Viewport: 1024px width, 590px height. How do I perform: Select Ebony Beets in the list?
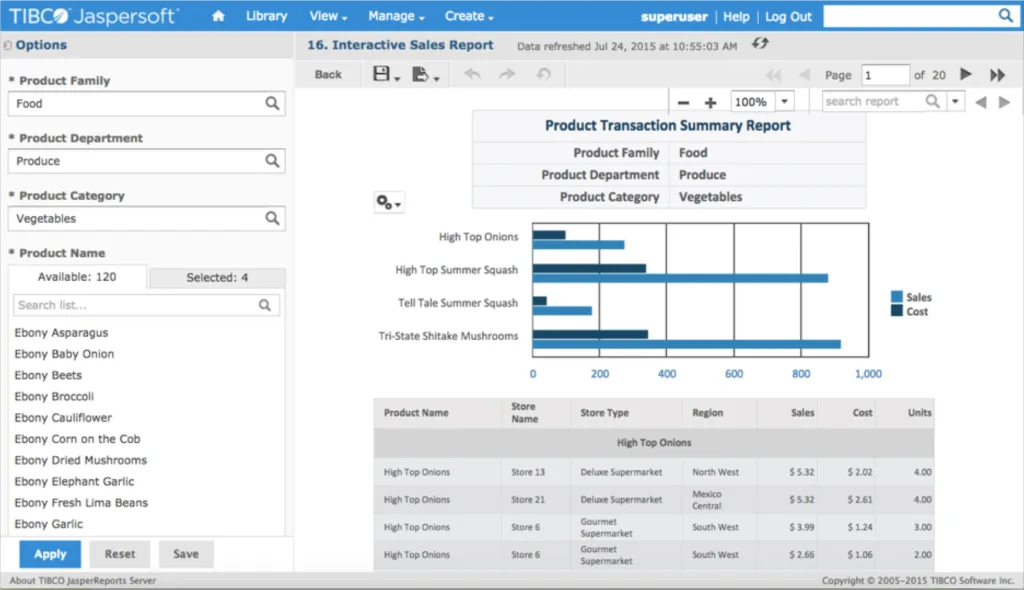click(x=48, y=375)
